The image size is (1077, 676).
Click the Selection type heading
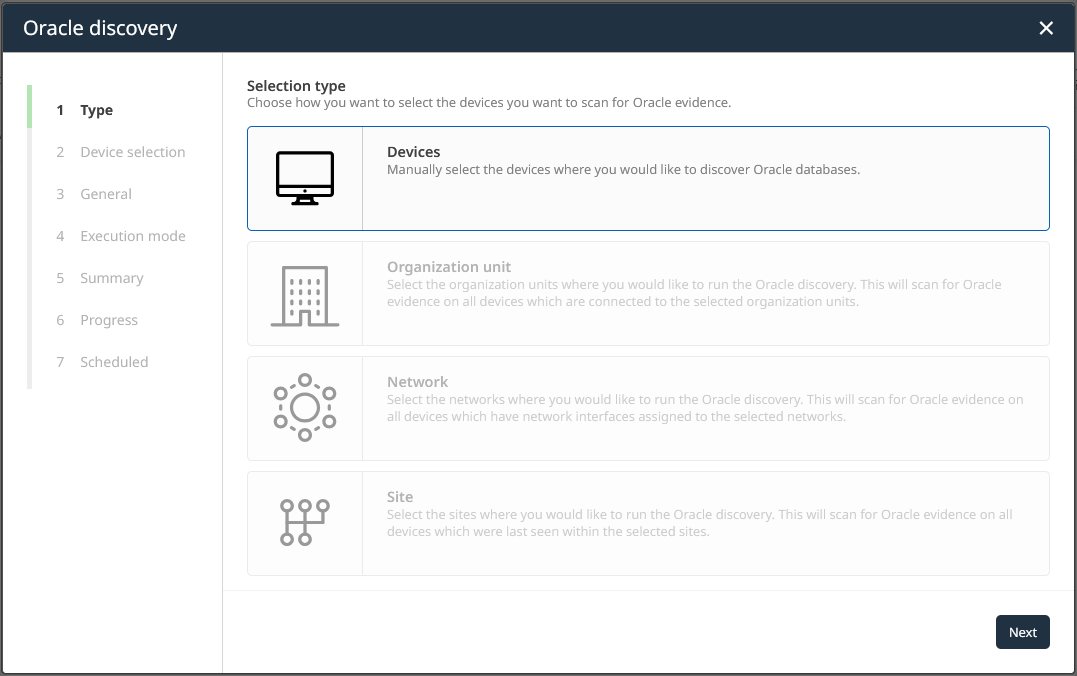(x=296, y=86)
